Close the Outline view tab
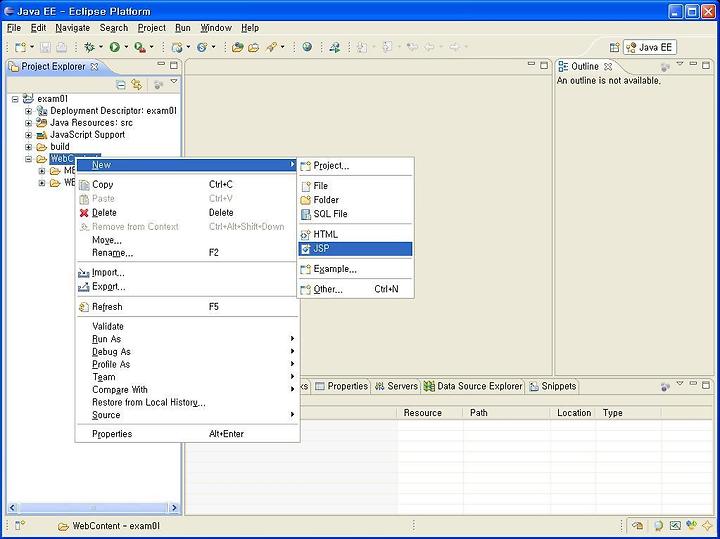720x539 pixels. 608,67
